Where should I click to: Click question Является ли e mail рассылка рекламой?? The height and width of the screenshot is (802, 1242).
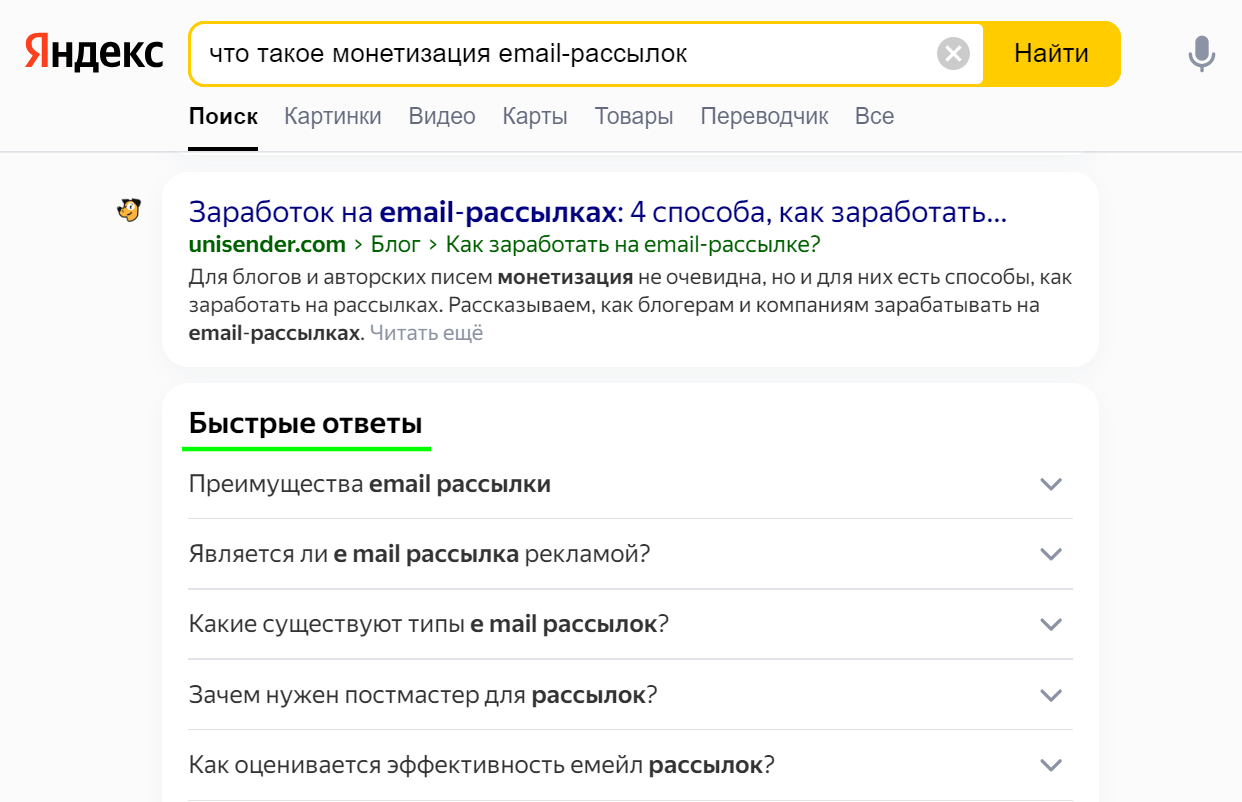(x=419, y=554)
